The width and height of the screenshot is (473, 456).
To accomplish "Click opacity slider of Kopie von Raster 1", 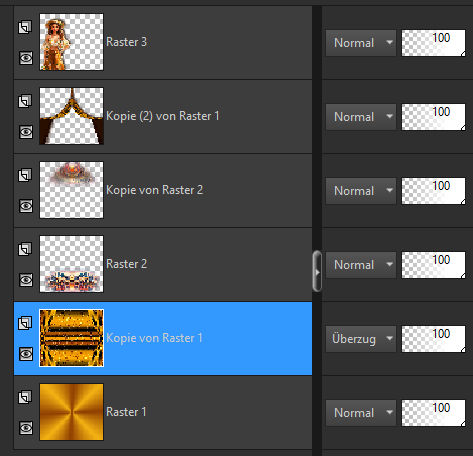I will pyautogui.click(x=433, y=339).
